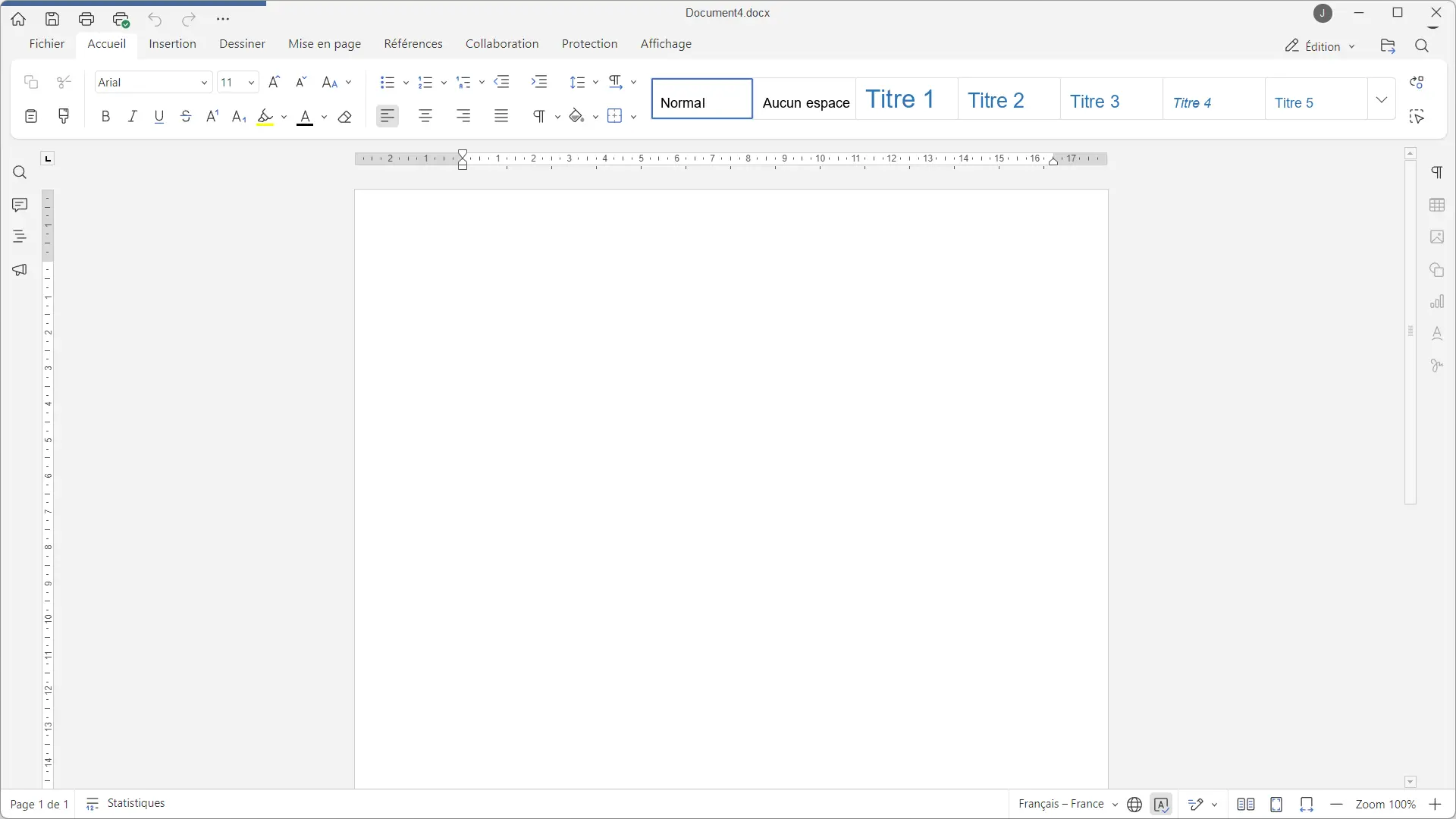
Task: Apply the Titre 3 style
Action: pos(1112,99)
